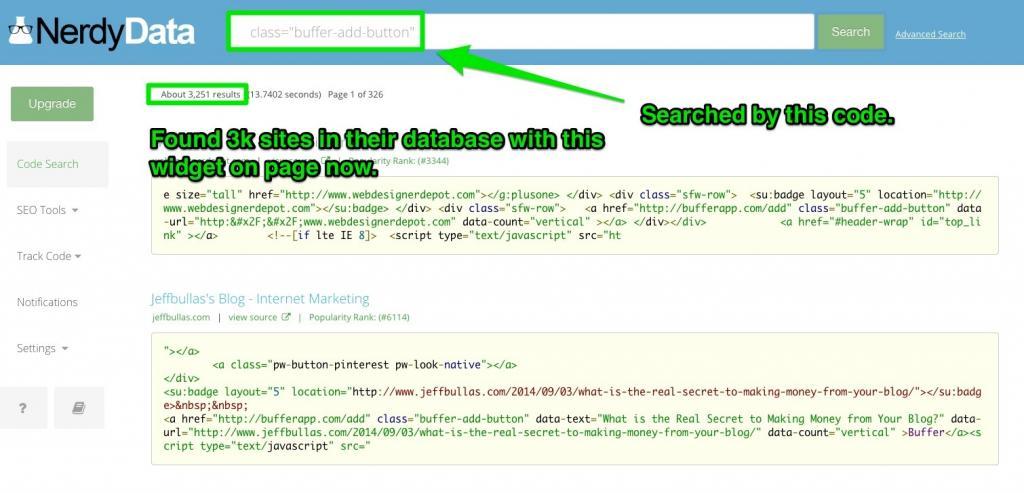The width and height of the screenshot is (1024, 493).
Task: Click the search input field
Action: [x=521, y=31]
